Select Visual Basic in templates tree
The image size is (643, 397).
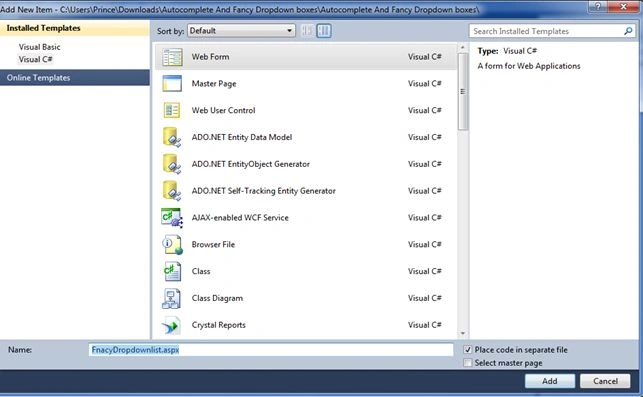tap(39, 47)
